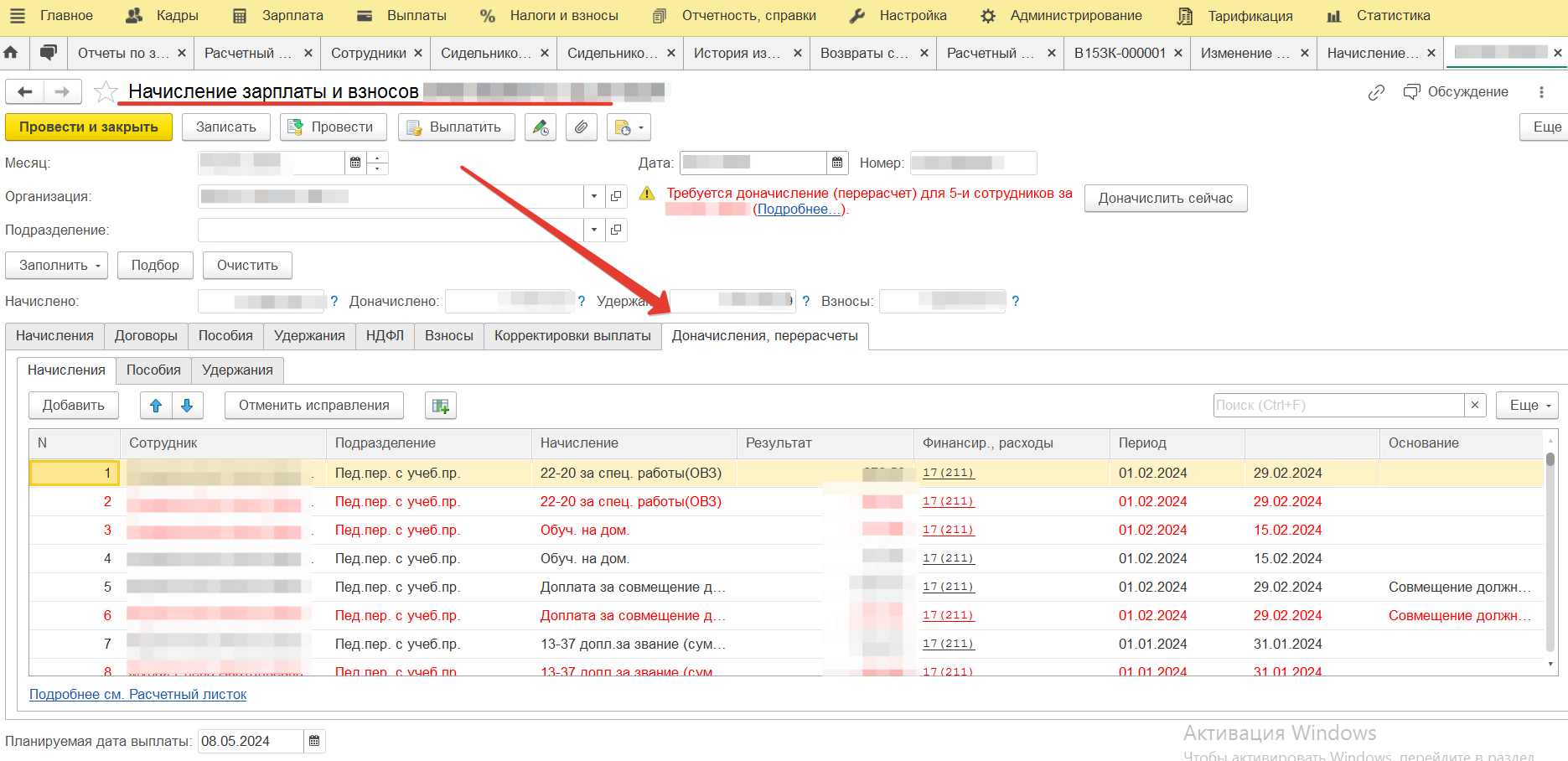Click the Доначислить сейчас button
The width and height of the screenshot is (1568, 761).
1165,199
